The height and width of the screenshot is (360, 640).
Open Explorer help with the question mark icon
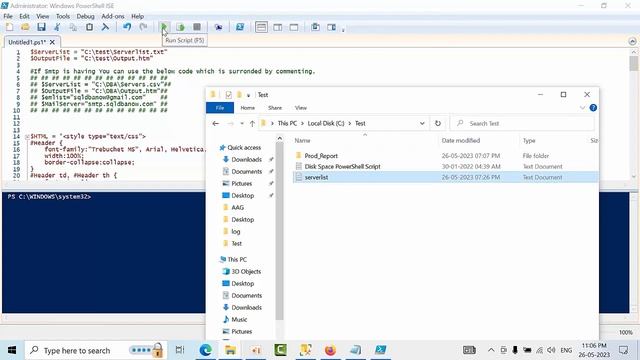click(593, 108)
